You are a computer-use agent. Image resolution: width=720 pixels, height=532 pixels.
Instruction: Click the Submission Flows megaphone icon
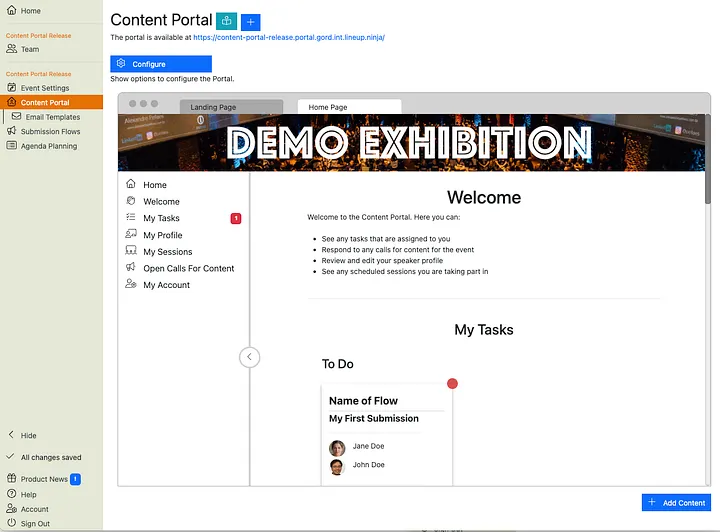click(x=11, y=131)
